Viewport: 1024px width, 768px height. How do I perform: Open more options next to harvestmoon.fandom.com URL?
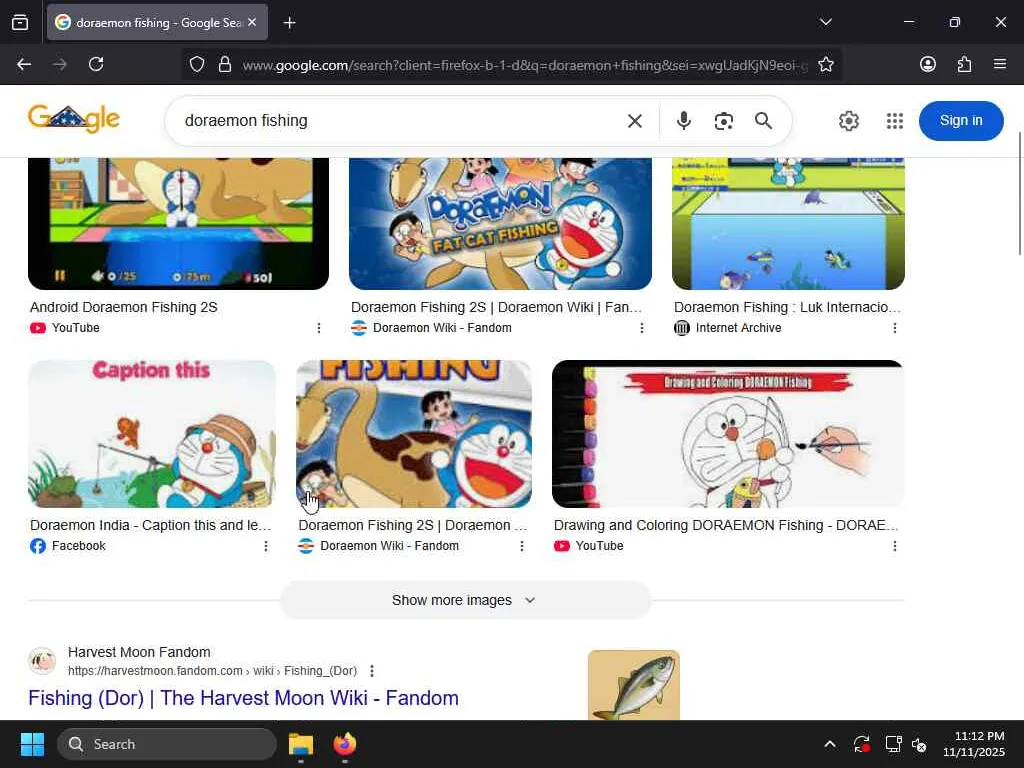(x=372, y=671)
